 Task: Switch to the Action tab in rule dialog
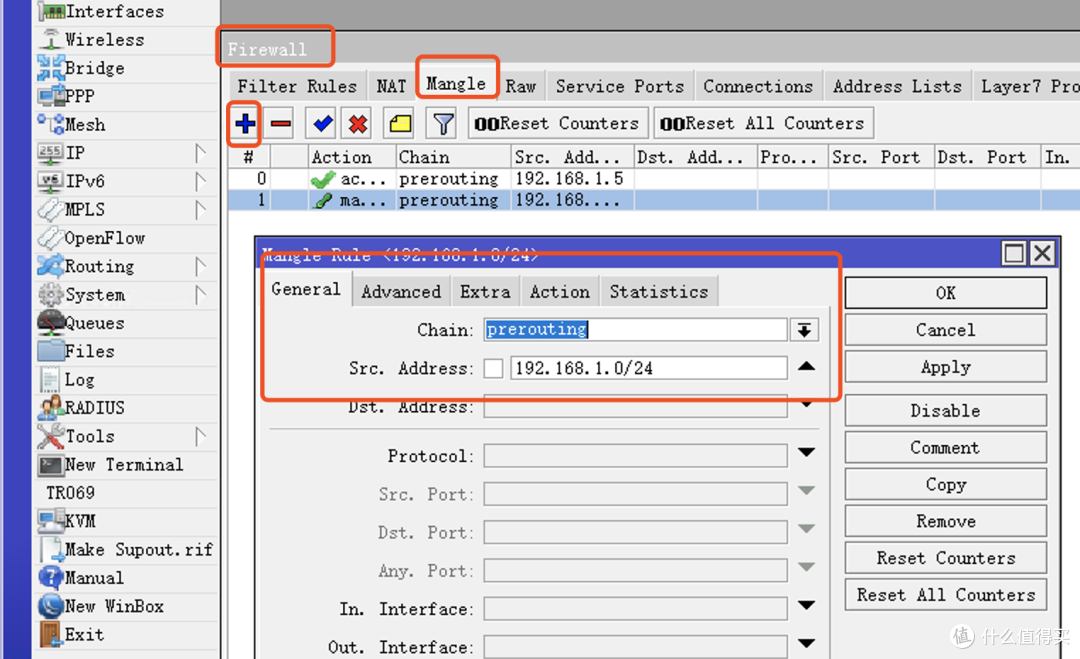point(559,291)
